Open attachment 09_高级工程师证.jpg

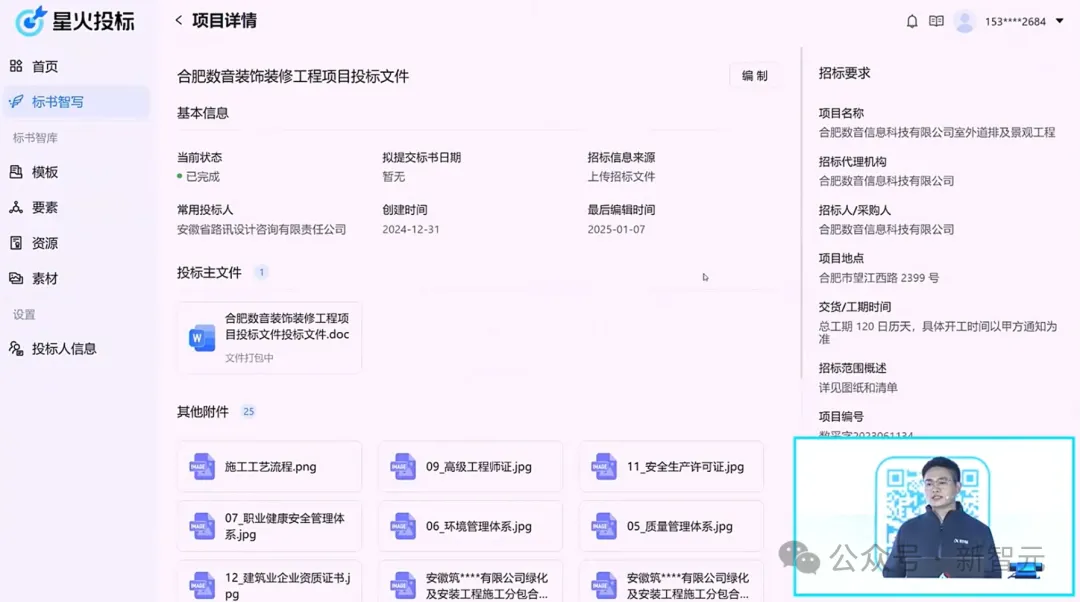click(x=470, y=466)
